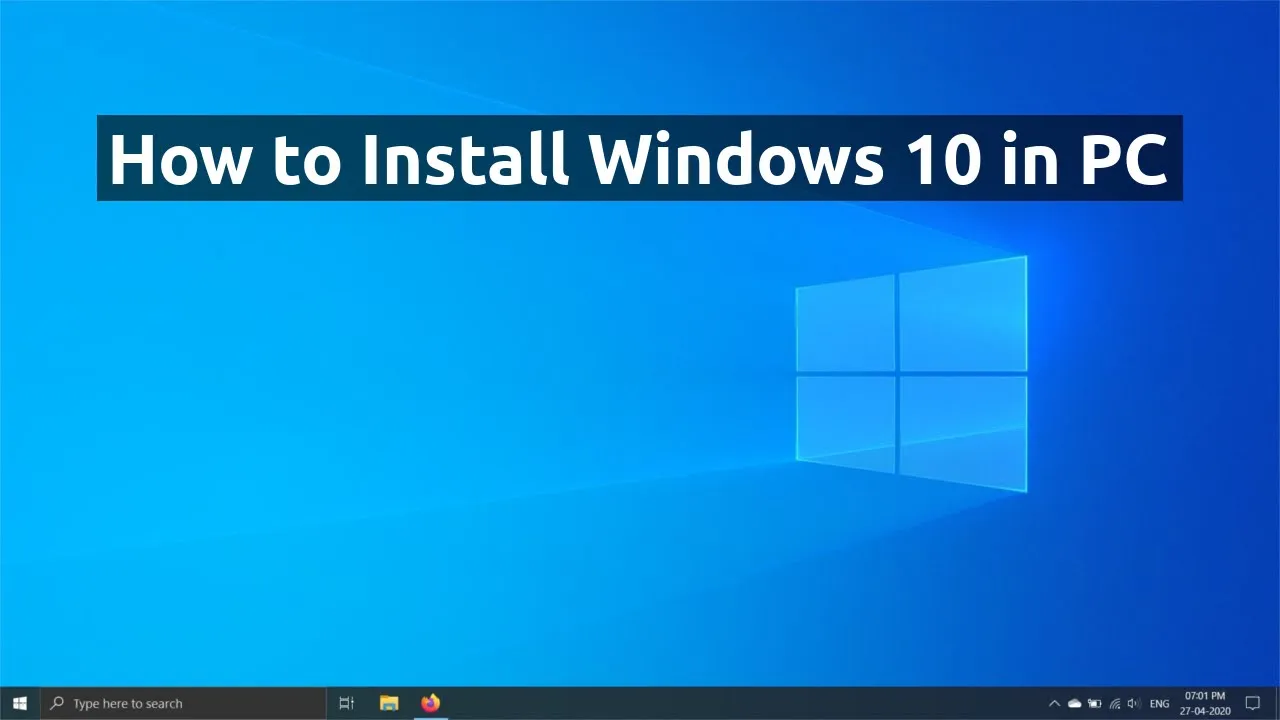Open Firefox from the taskbar
Image resolution: width=1280 pixels, height=720 pixels.
[430, 703]
